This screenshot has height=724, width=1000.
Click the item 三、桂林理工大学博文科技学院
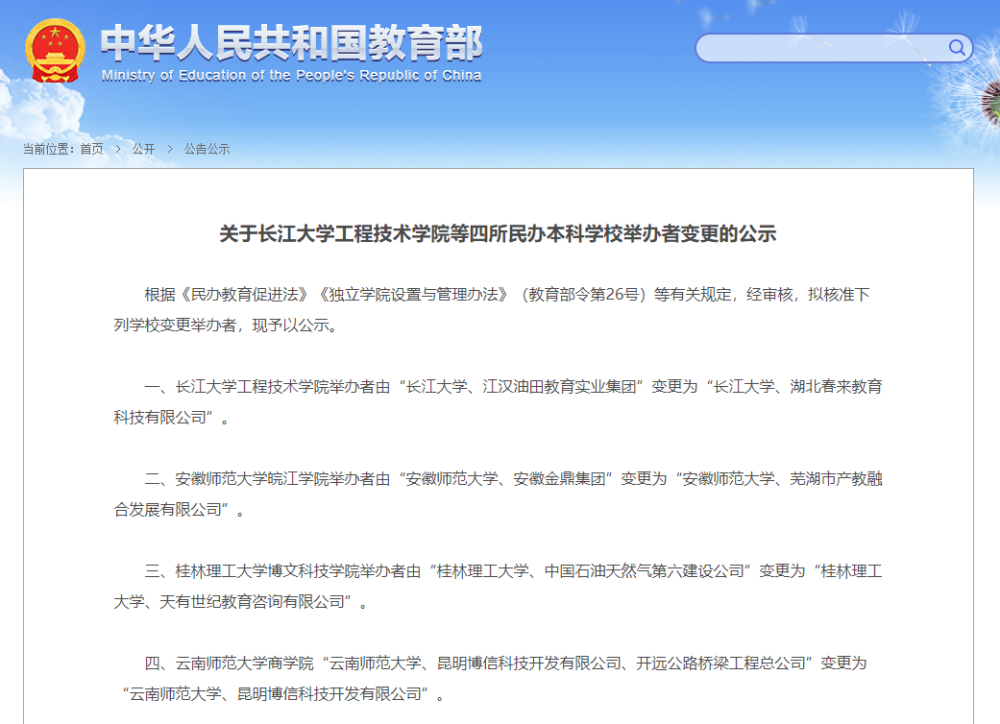(x=497, y=586)
